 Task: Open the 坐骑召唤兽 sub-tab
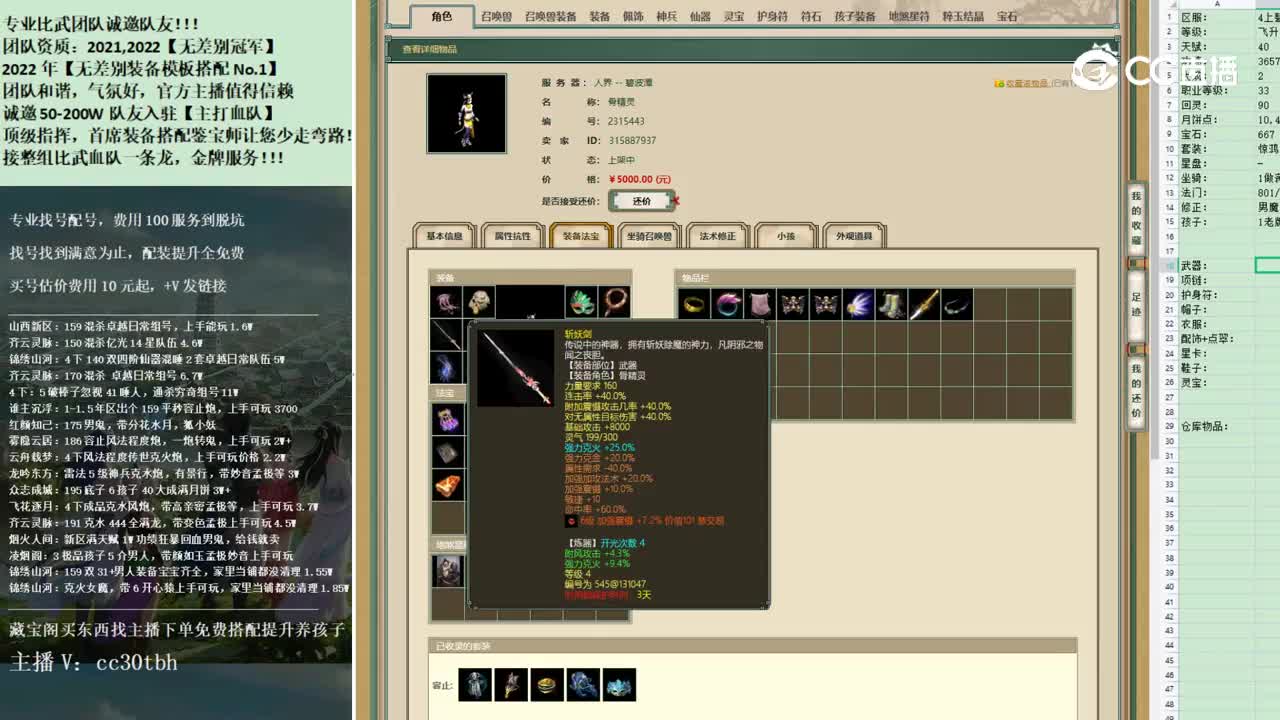(x=649, y=234)
